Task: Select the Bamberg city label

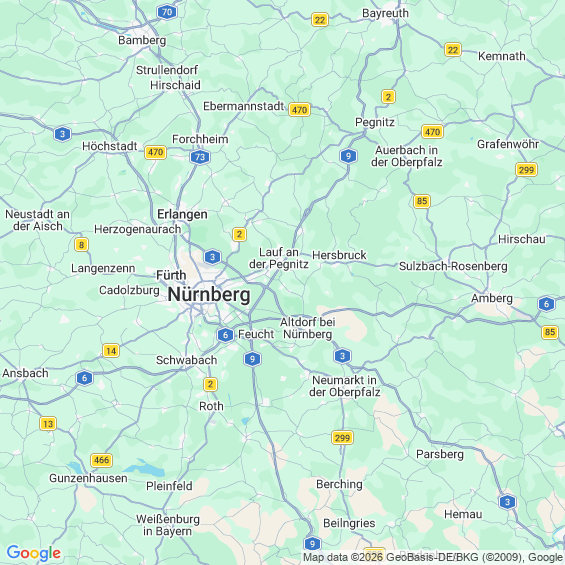Action: [x=142, y=40]
